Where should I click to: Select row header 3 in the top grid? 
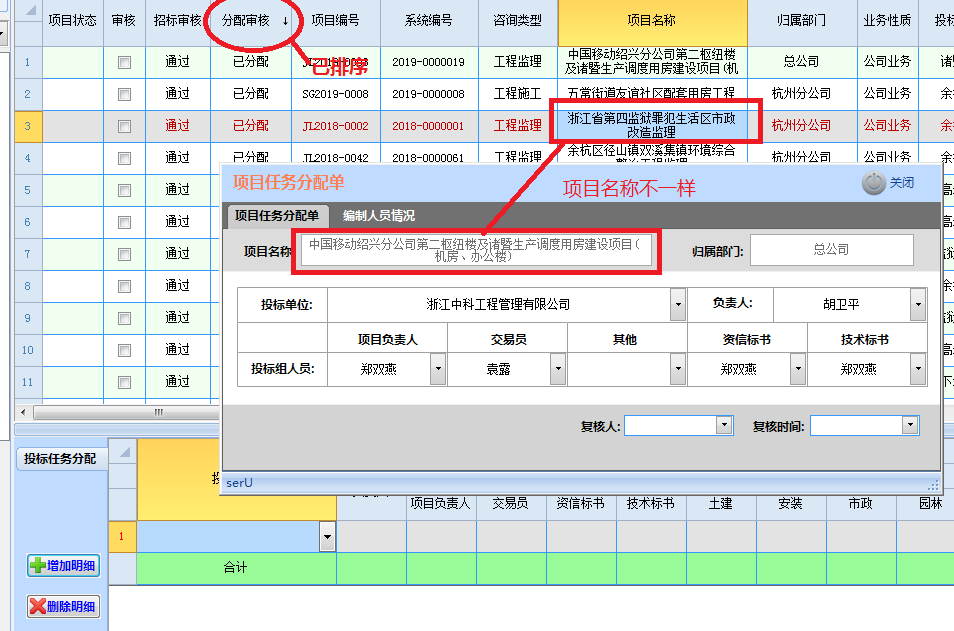(x=28, y=127)
